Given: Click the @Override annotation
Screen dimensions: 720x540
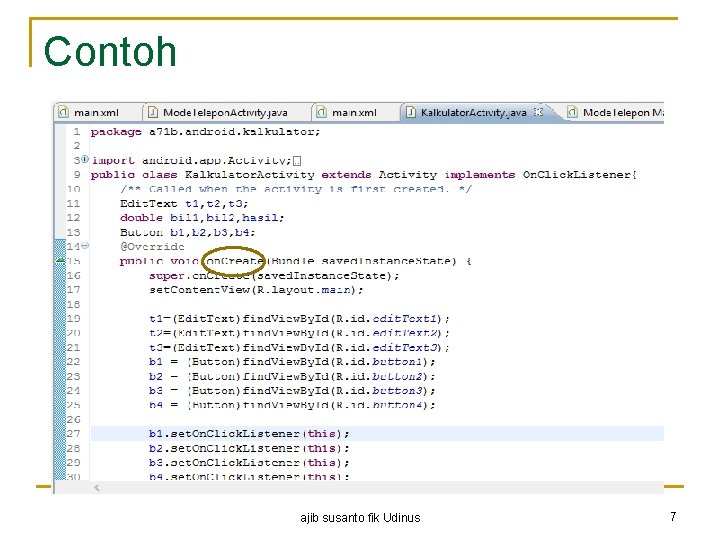Looking at the screenshot, I should point(152,247).
